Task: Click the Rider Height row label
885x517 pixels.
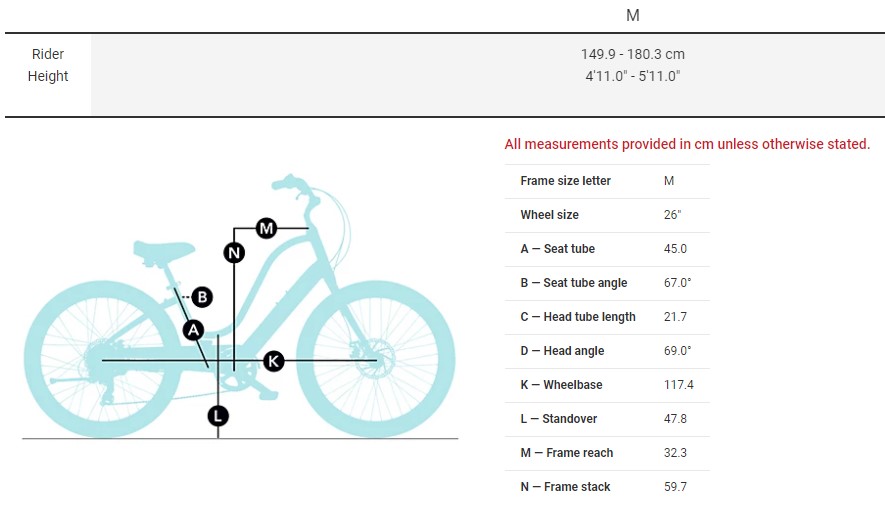Action: (x=48, y=65)
